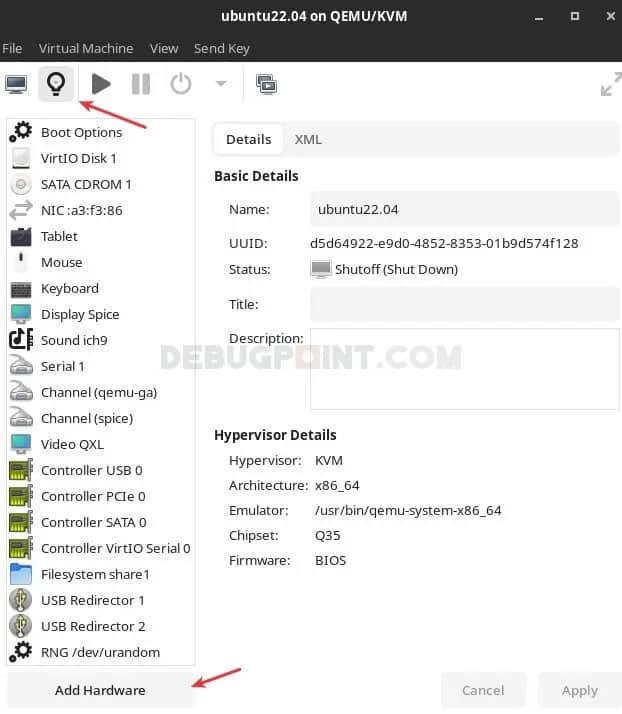Toggle the lightbulb hardware details view
This screenshot has height=714, width=622.
56,84
